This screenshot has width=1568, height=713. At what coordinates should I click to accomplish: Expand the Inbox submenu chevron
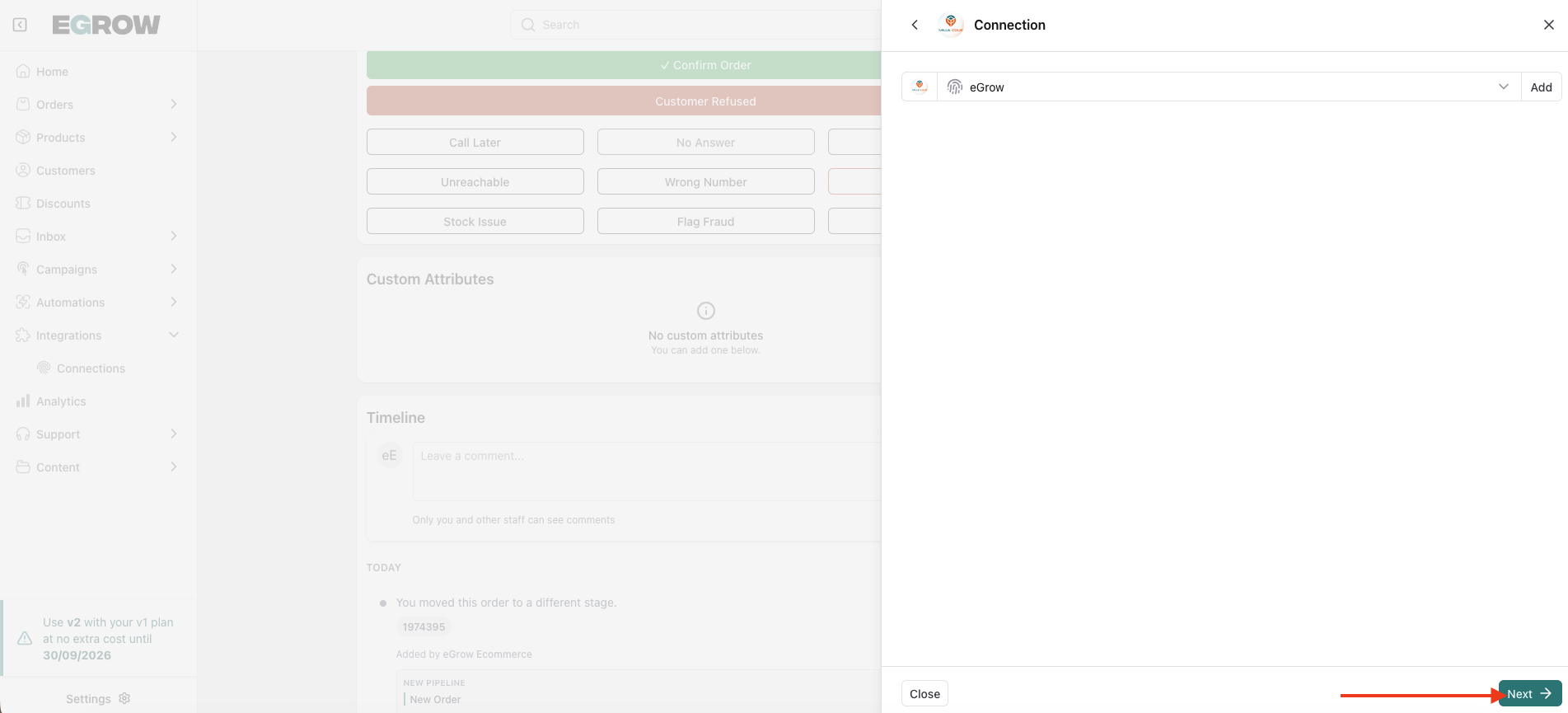point(174,236)
